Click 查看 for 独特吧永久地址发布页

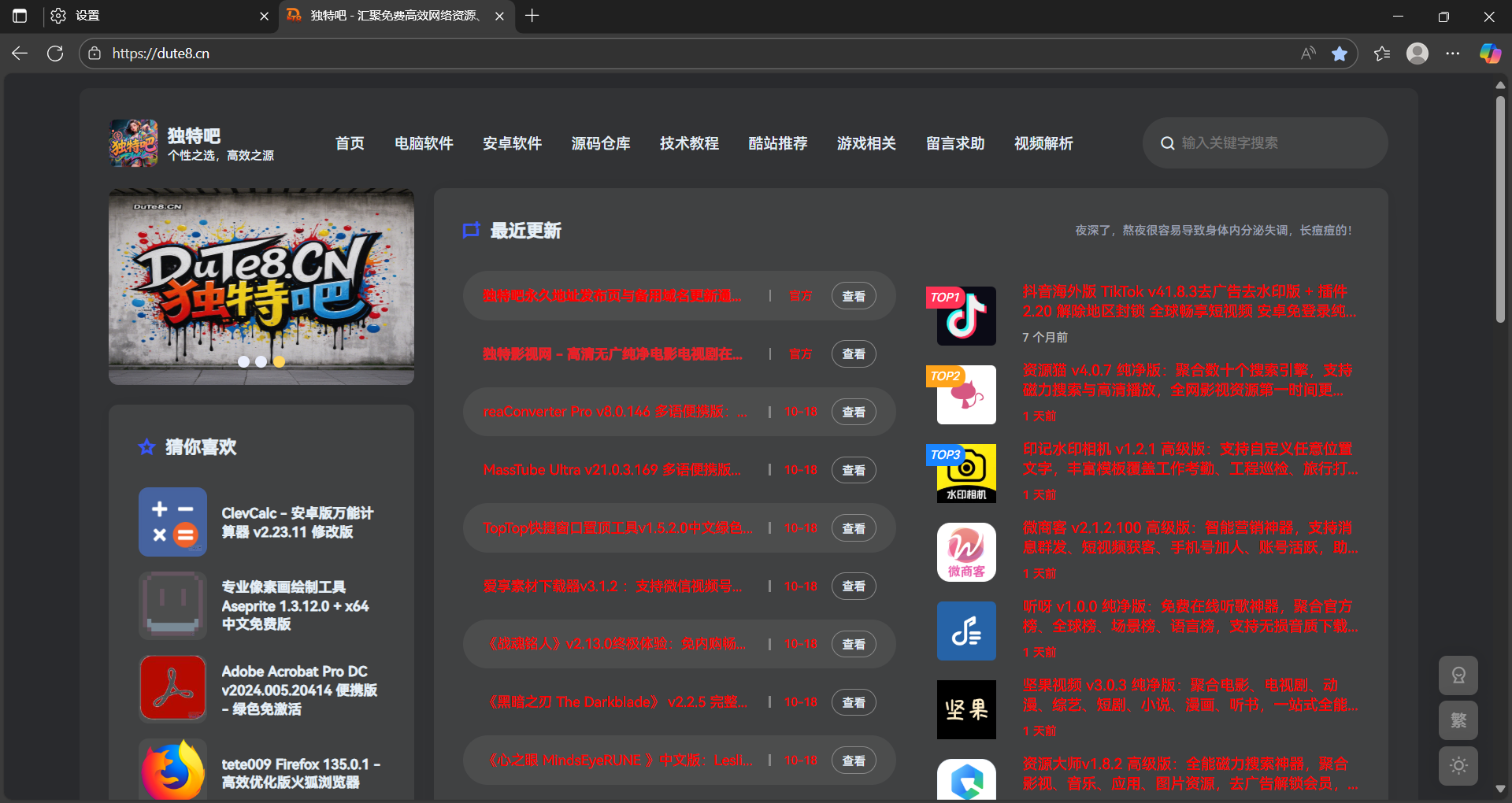(854, 296)
